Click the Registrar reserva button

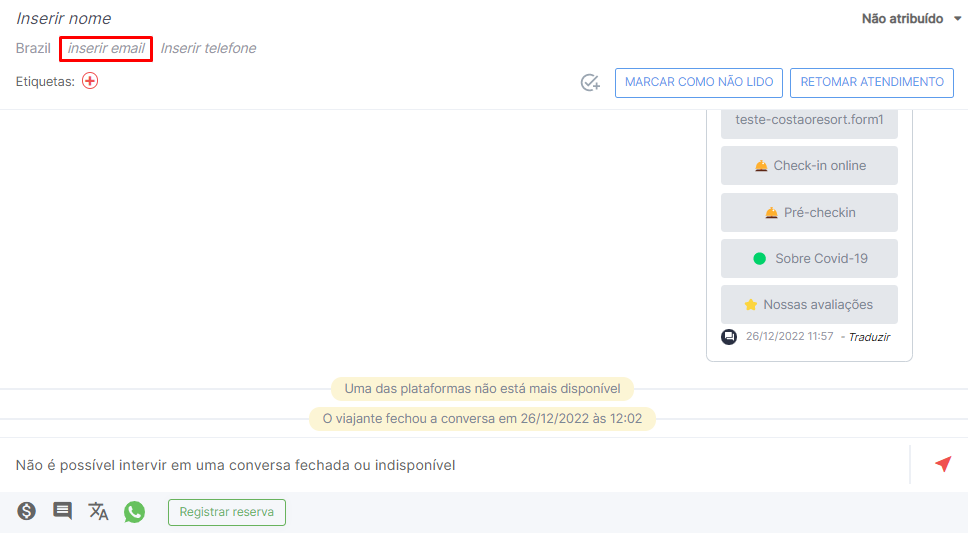coord(227,512)
